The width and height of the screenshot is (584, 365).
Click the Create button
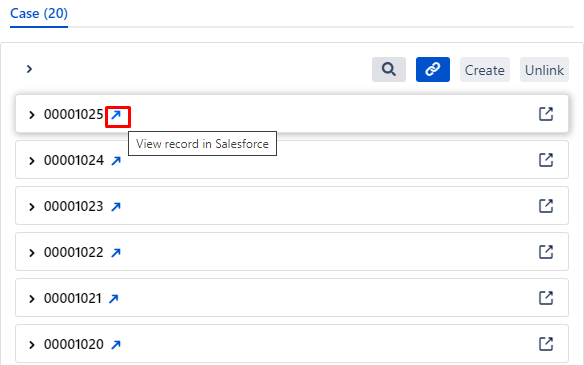(x=485, y=69)
